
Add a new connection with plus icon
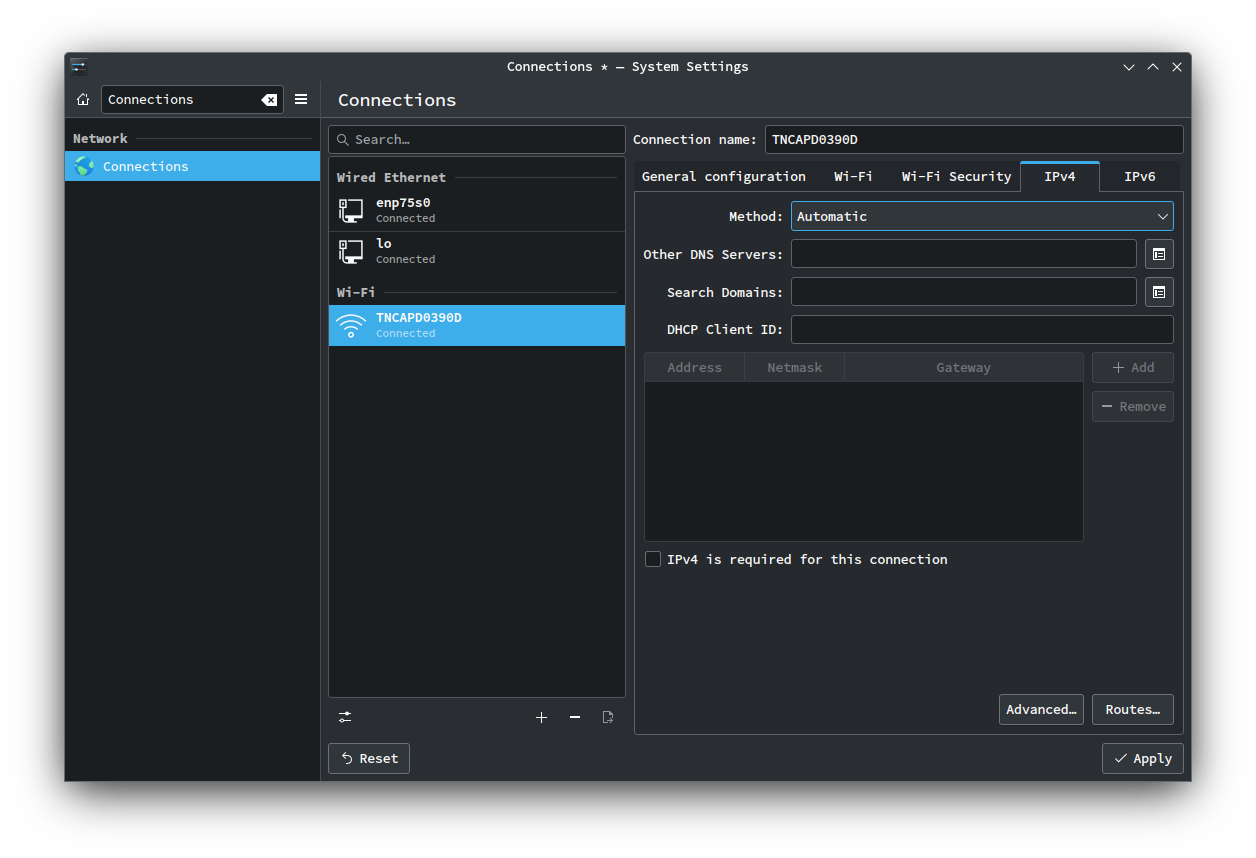click(541, 717)
